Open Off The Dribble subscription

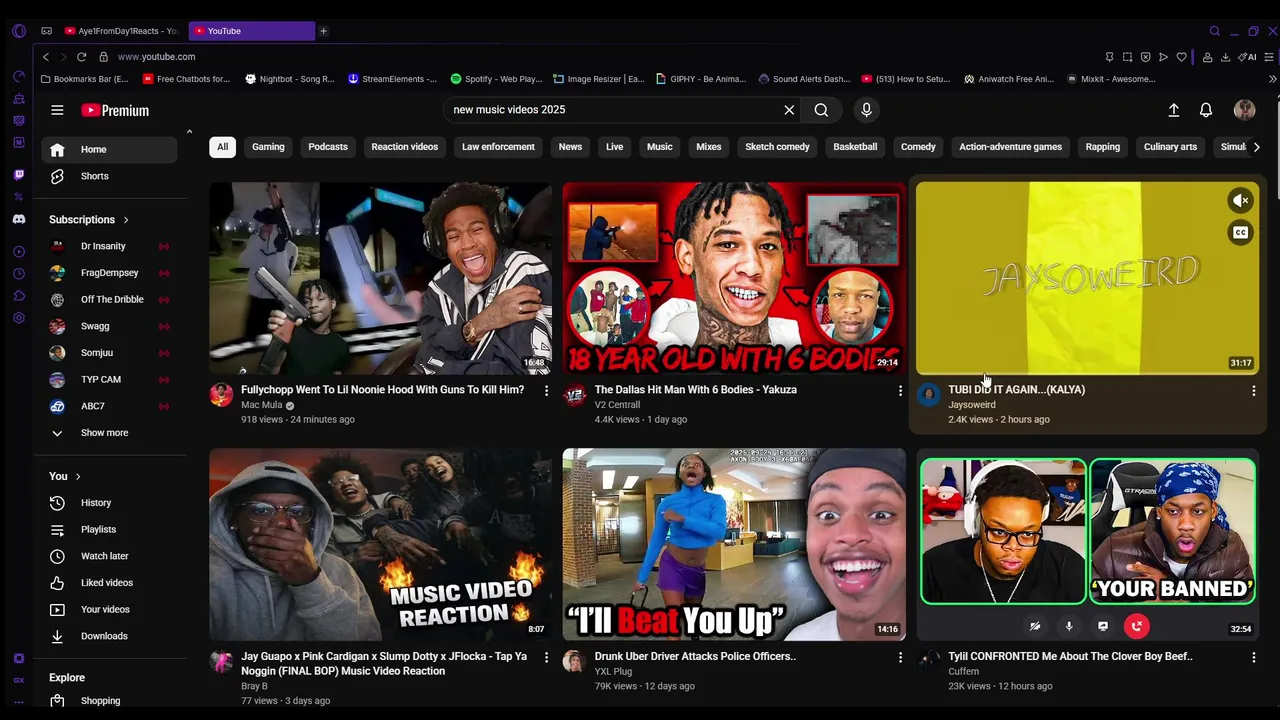109,299
